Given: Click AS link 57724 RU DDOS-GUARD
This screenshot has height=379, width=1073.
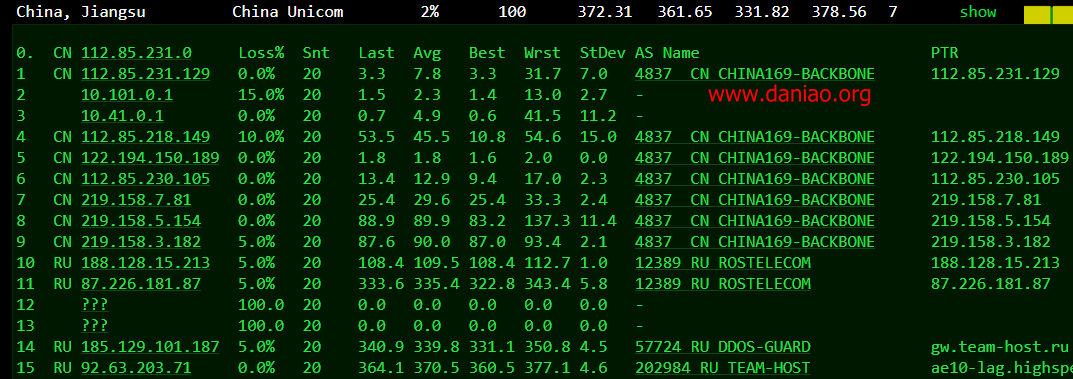Looking at the screenshot, I should [723, 347].
